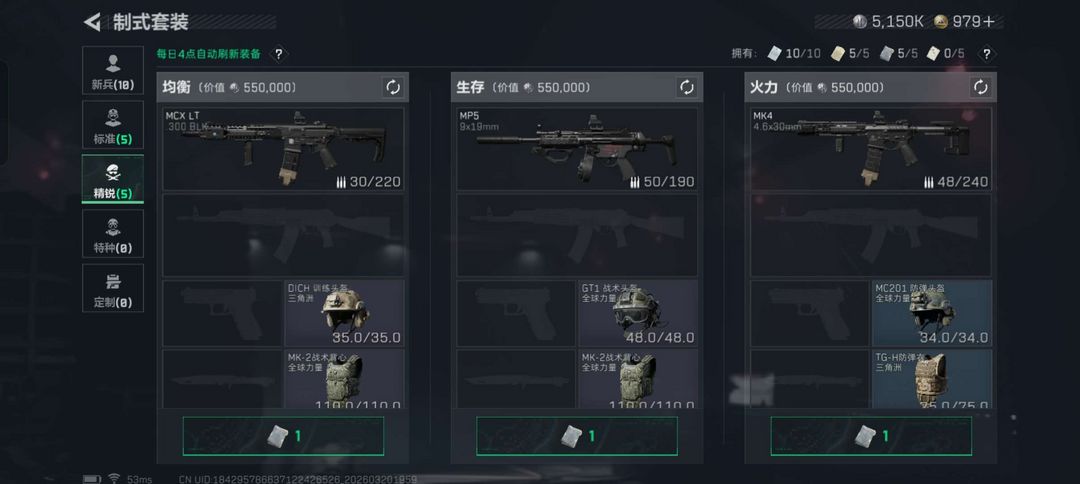Open help icon next to owned tickets
1080x484 pixels.
pyautogui.click(x=986, y=53)
